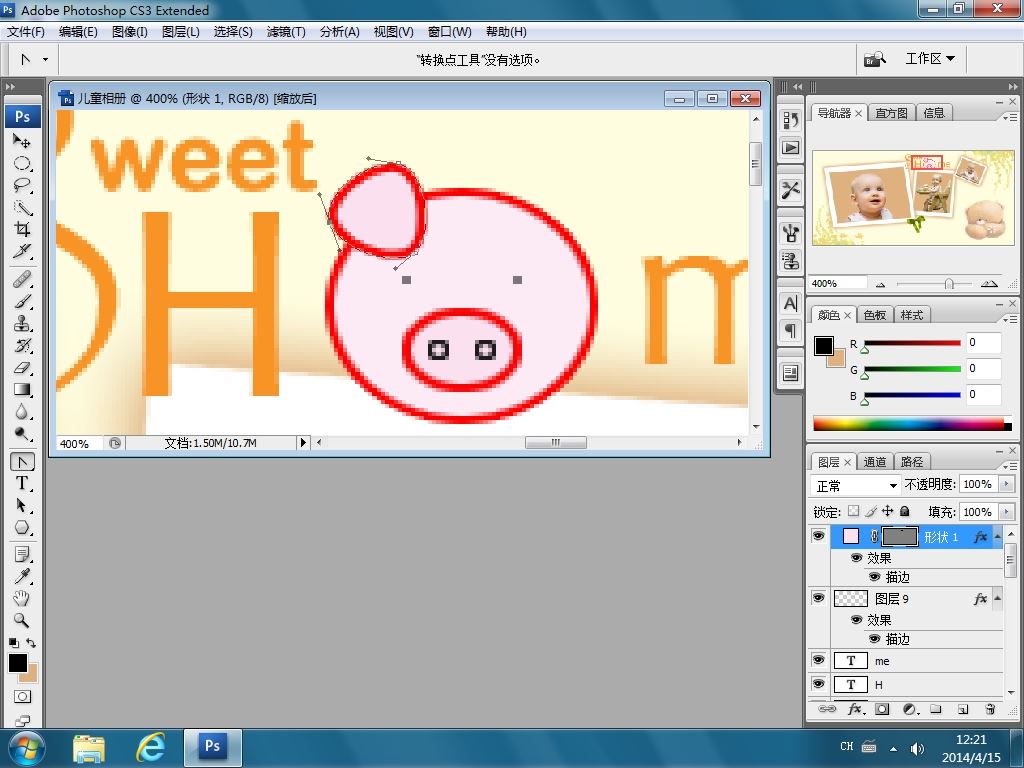Screen dimensions: 1024x768
Task: Open the 工作区 workspace dropdown
Action: point(930,59)
